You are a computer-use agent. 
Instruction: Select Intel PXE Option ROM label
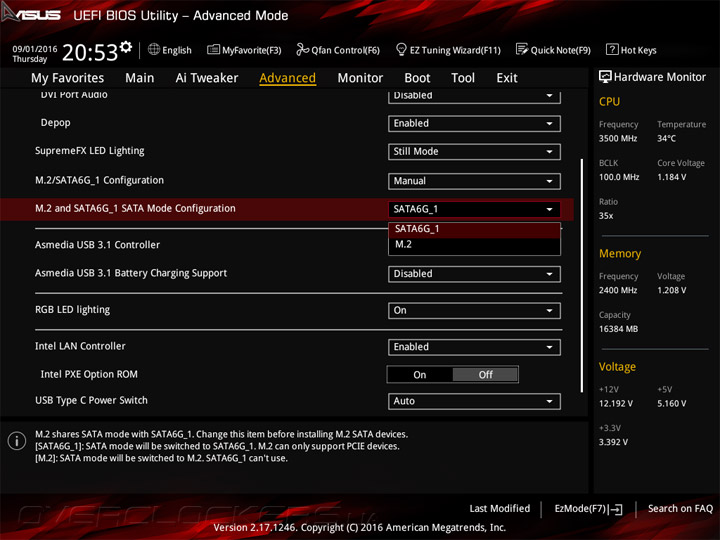pos(89,375)
